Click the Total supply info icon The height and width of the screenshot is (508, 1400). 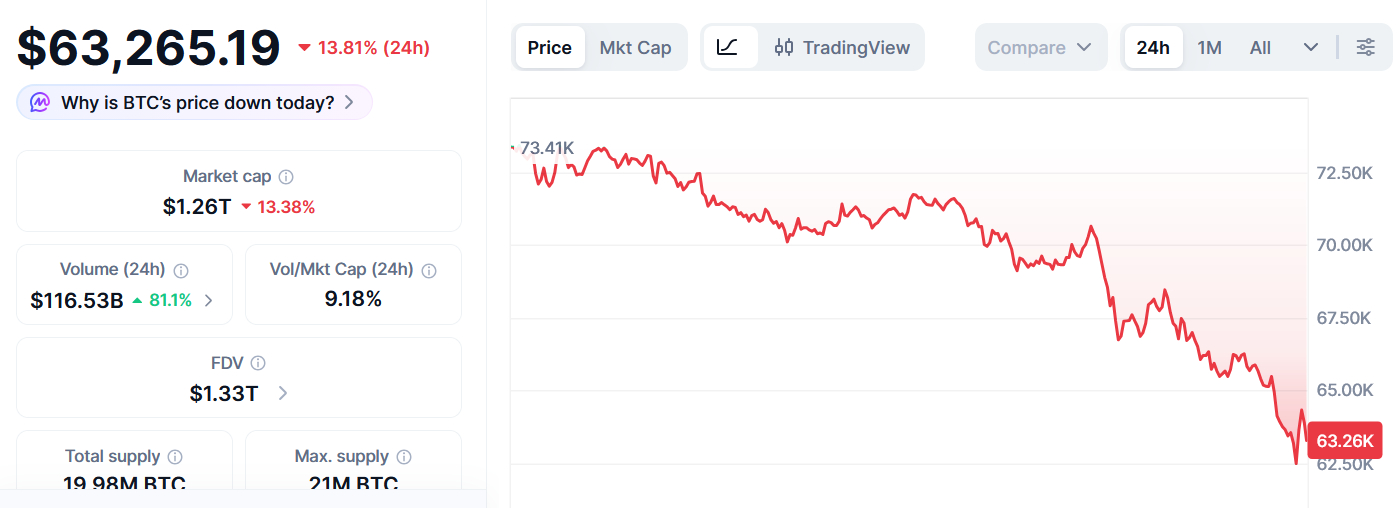175,457
